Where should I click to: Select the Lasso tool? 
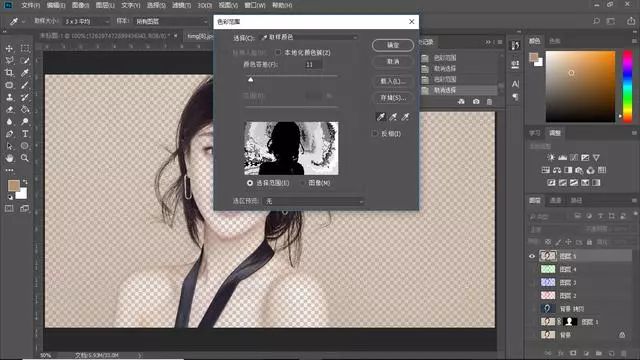pos(9,60)
